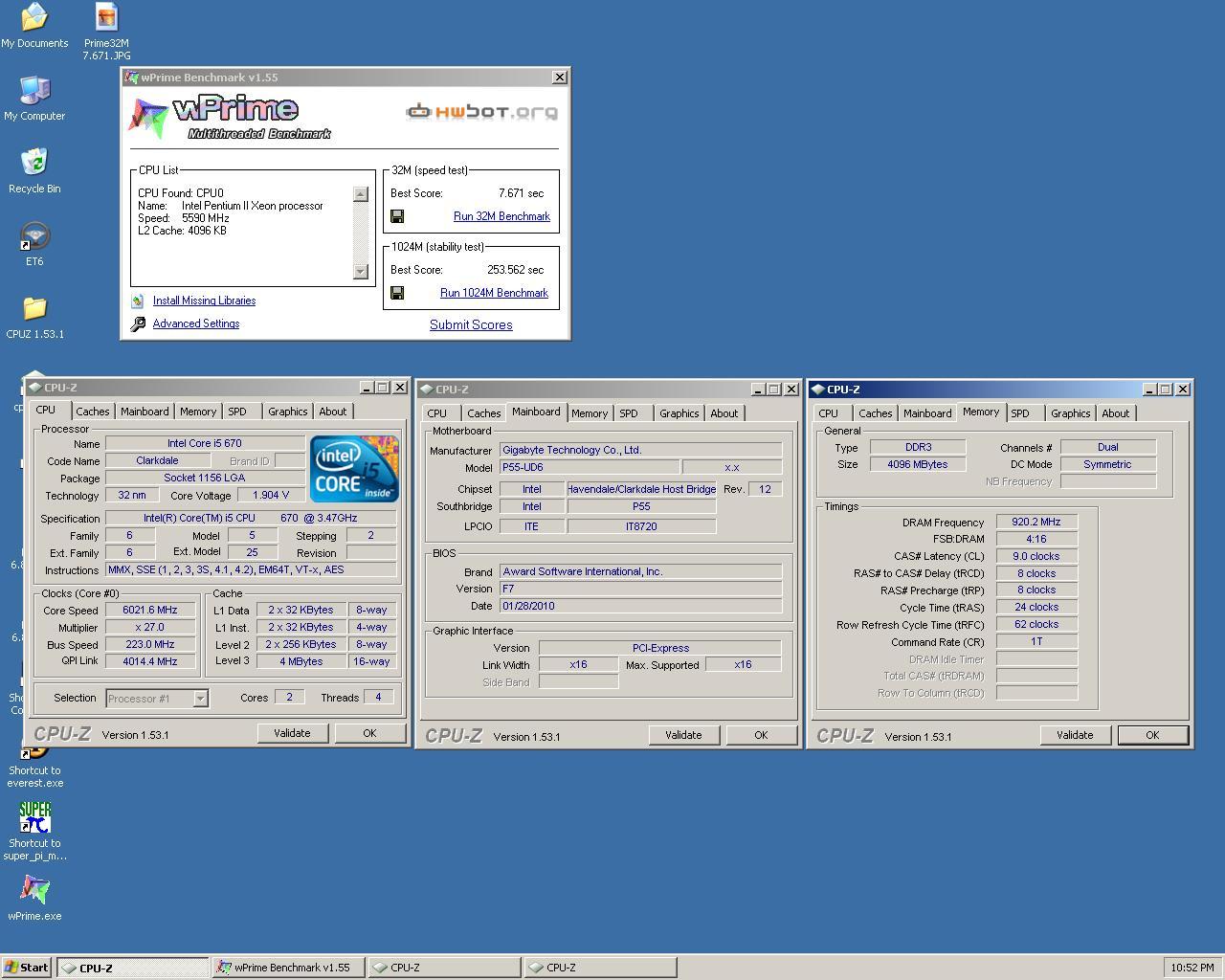The height and width of the screenshot is (980, 1225).
Task: Open My Computer desktop icon
Action: pyautogui.click(x=34, y=90)
